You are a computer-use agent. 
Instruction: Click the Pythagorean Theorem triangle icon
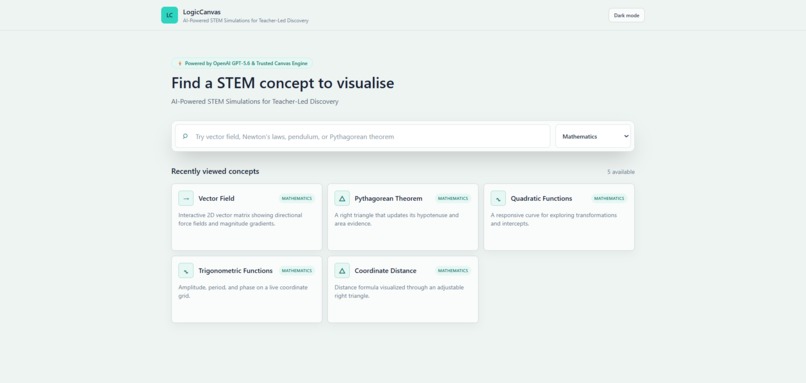tap(342, 198)
